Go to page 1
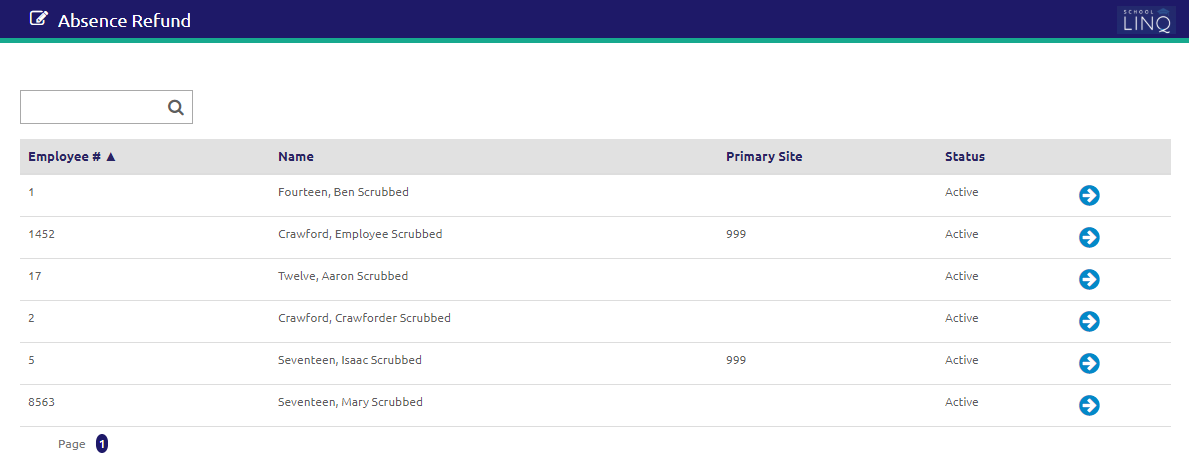The width and height of the screenshot is (1189, 469). [102, 444]
